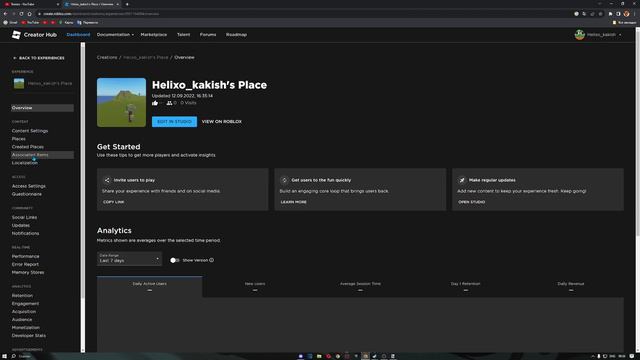Open the Roadmap nav item
Viewport: 640px width, 360px height.
coord(236,35)
